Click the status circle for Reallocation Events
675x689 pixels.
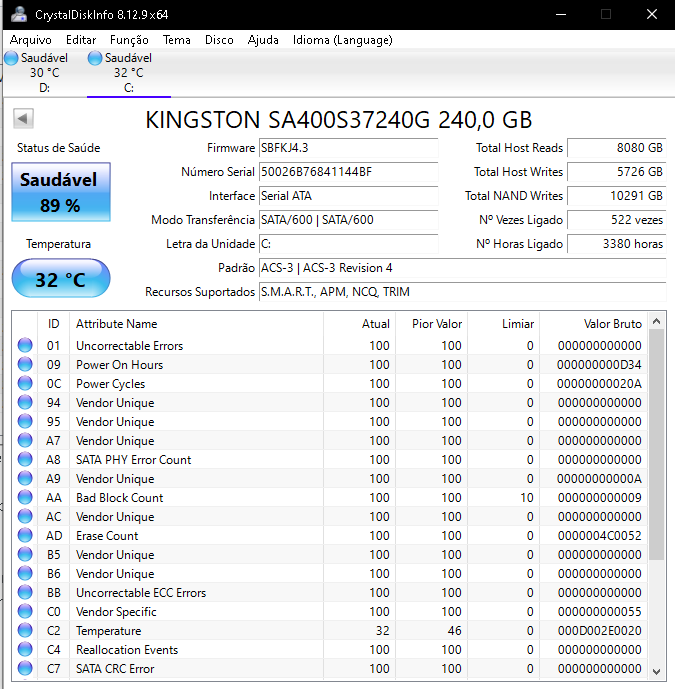pyautogui.click(x=25, y=649)
